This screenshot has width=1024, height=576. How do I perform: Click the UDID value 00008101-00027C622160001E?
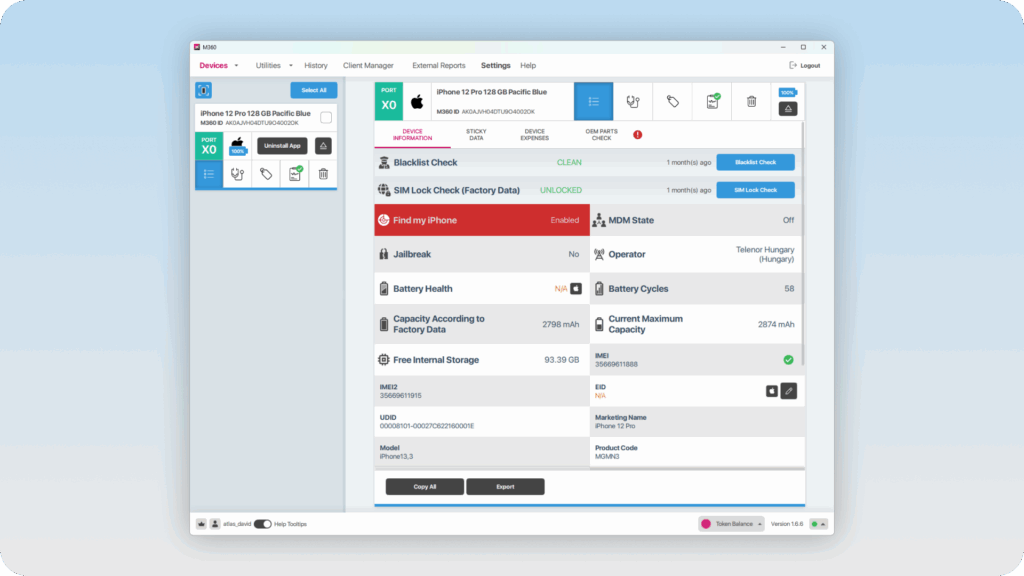click(x=427, y=426)
